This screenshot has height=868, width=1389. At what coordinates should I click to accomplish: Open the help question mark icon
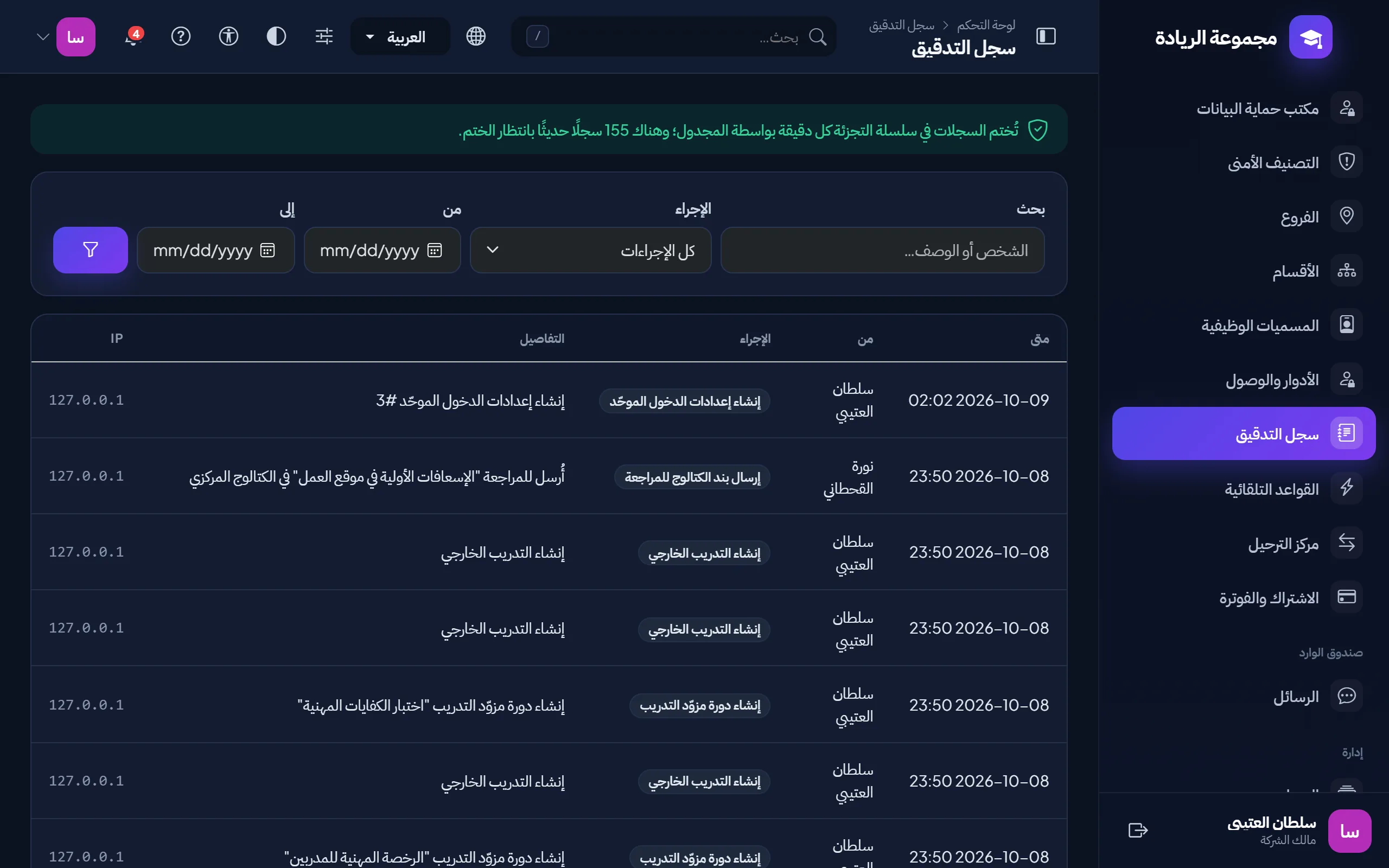[181, 36]
